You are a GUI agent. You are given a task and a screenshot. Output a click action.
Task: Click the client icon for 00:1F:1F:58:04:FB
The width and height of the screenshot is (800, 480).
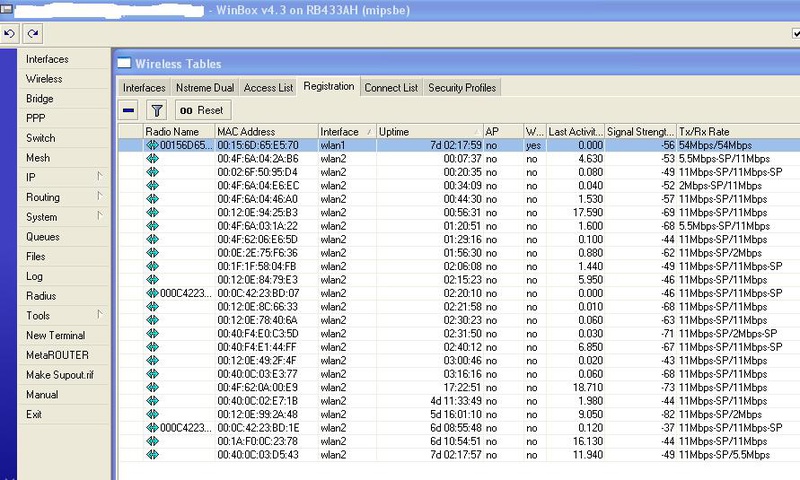tap(152, 266)
